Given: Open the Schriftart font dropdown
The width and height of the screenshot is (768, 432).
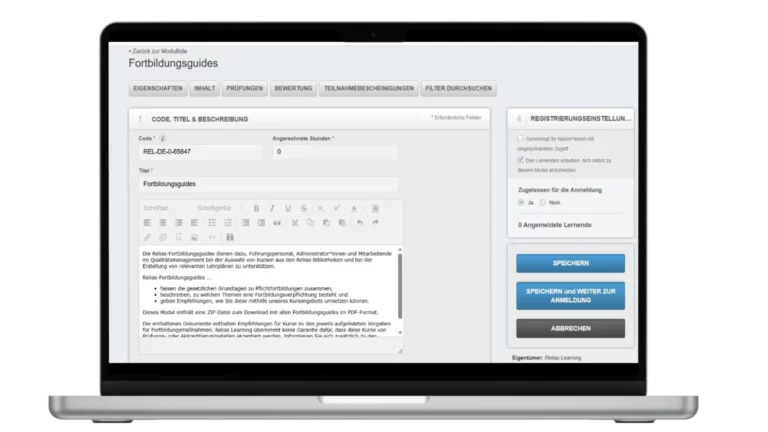Looking at the screenshot, I should coord(166,208).
